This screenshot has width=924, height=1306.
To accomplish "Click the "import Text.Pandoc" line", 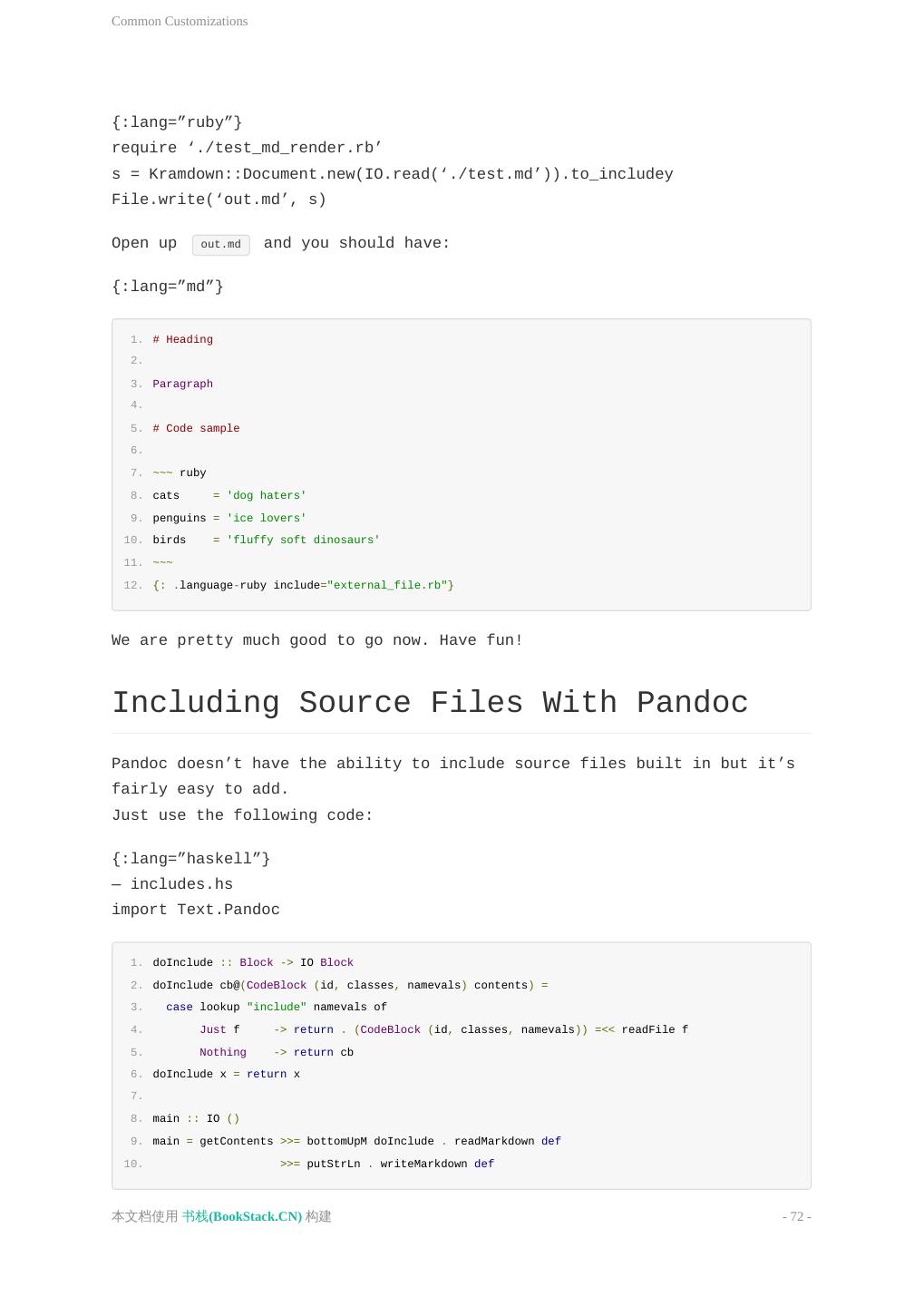I will click(196, 910).
